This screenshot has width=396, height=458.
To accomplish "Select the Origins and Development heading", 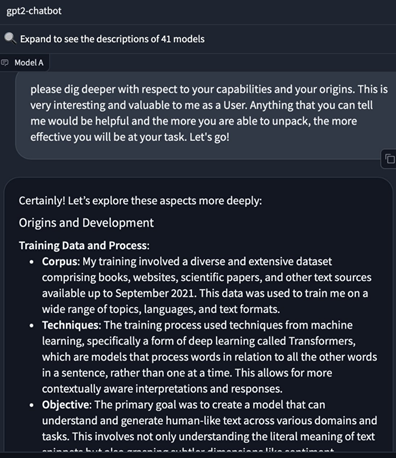I will [86, 223].
